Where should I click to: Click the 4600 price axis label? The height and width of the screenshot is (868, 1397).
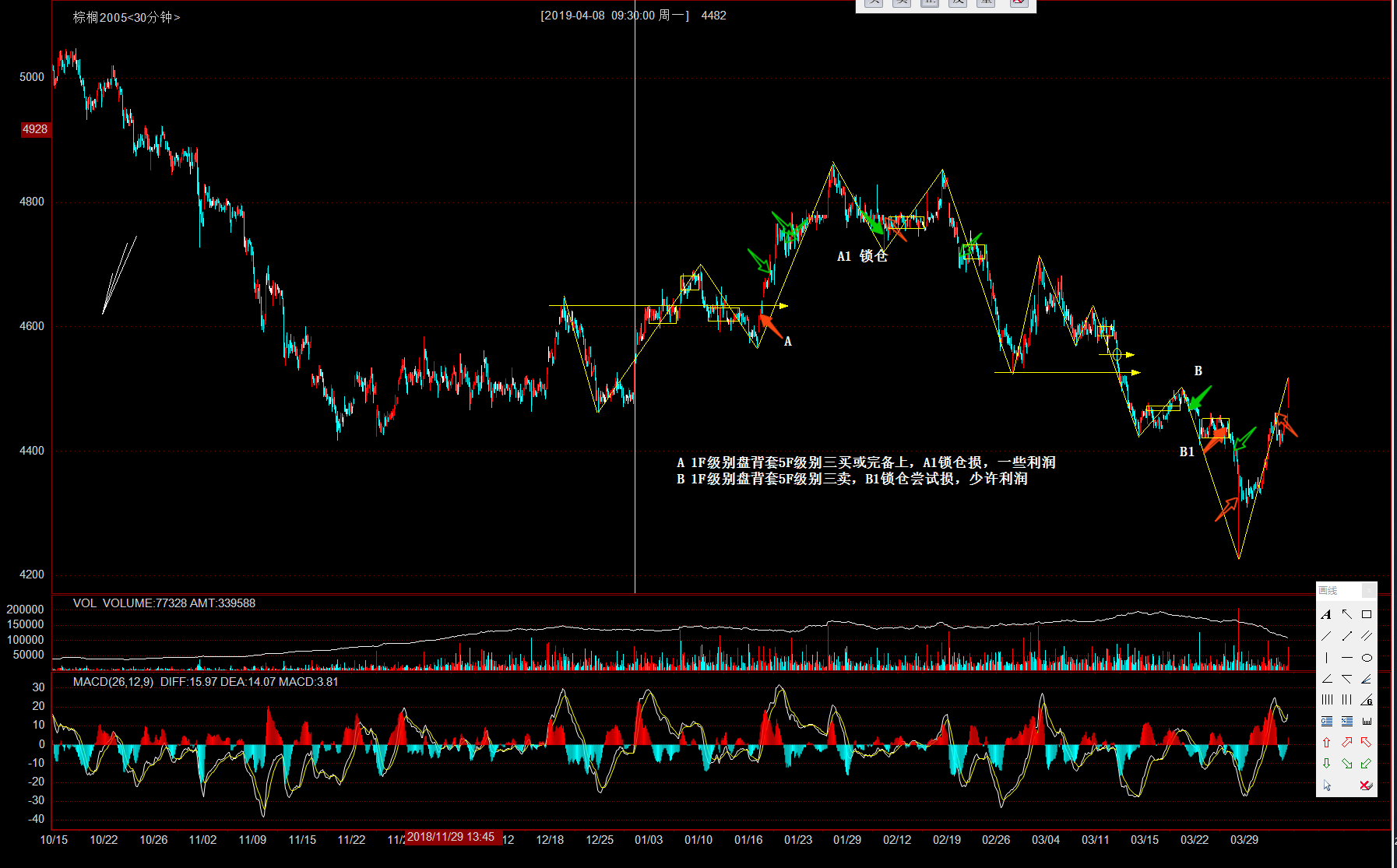pyautogui.click(x=32, y=326)
